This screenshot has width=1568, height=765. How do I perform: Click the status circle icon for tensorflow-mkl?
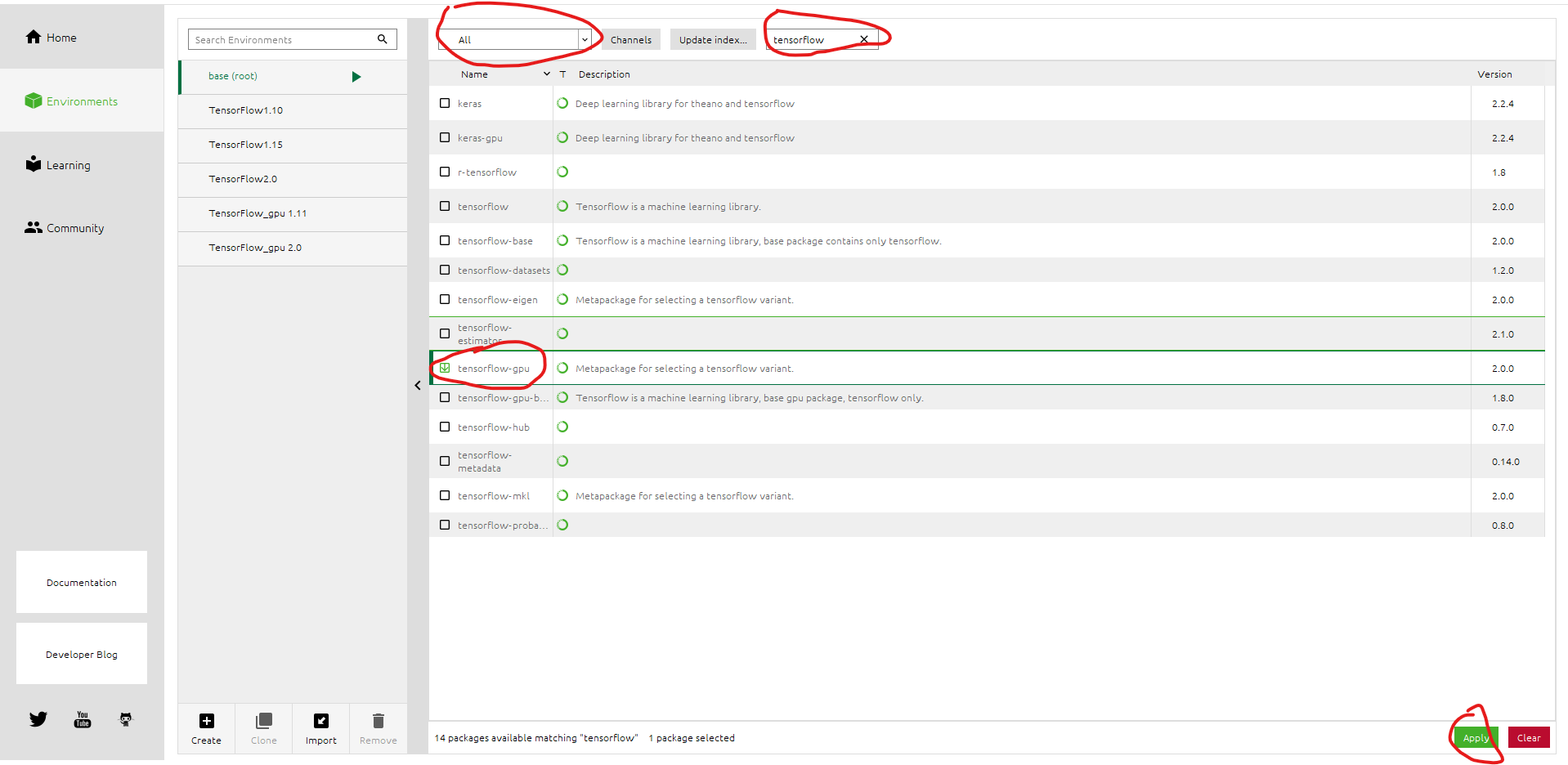[562, 495]
